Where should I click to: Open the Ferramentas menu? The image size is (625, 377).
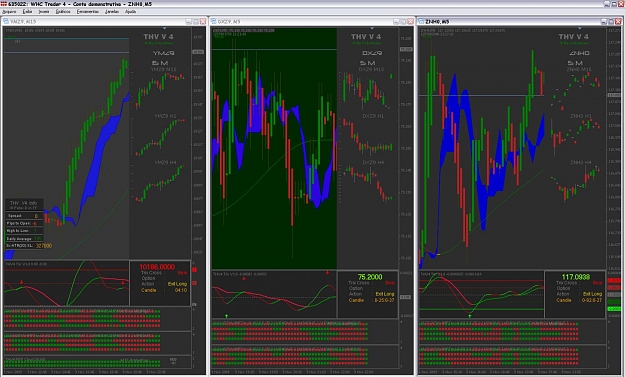tap(88, 12)
